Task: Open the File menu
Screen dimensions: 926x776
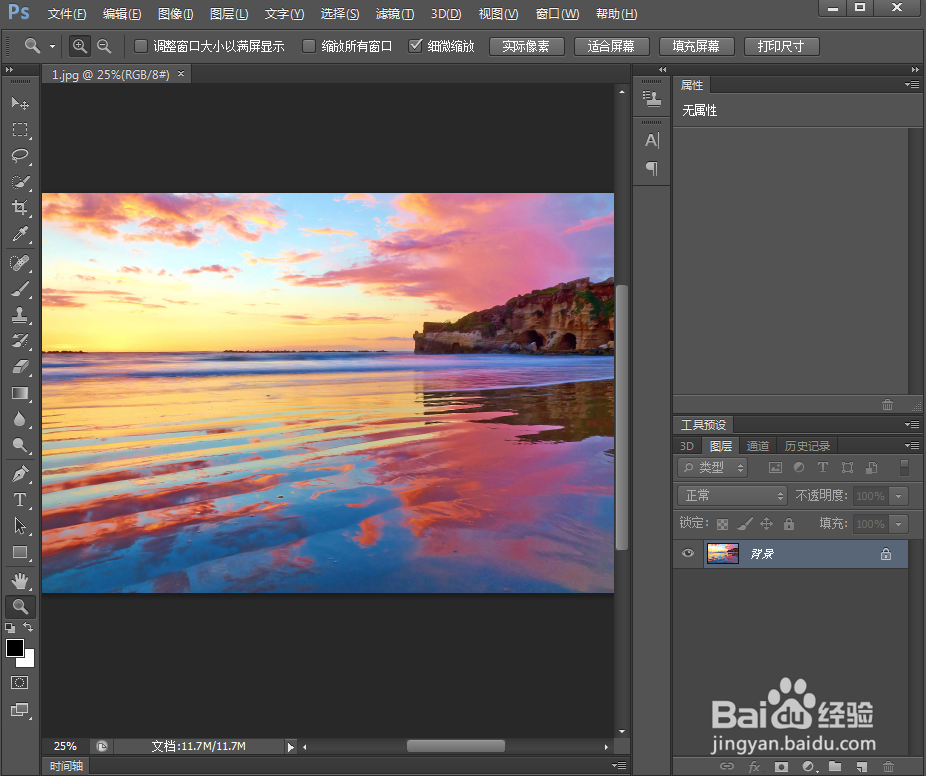Action: [67, 14]
